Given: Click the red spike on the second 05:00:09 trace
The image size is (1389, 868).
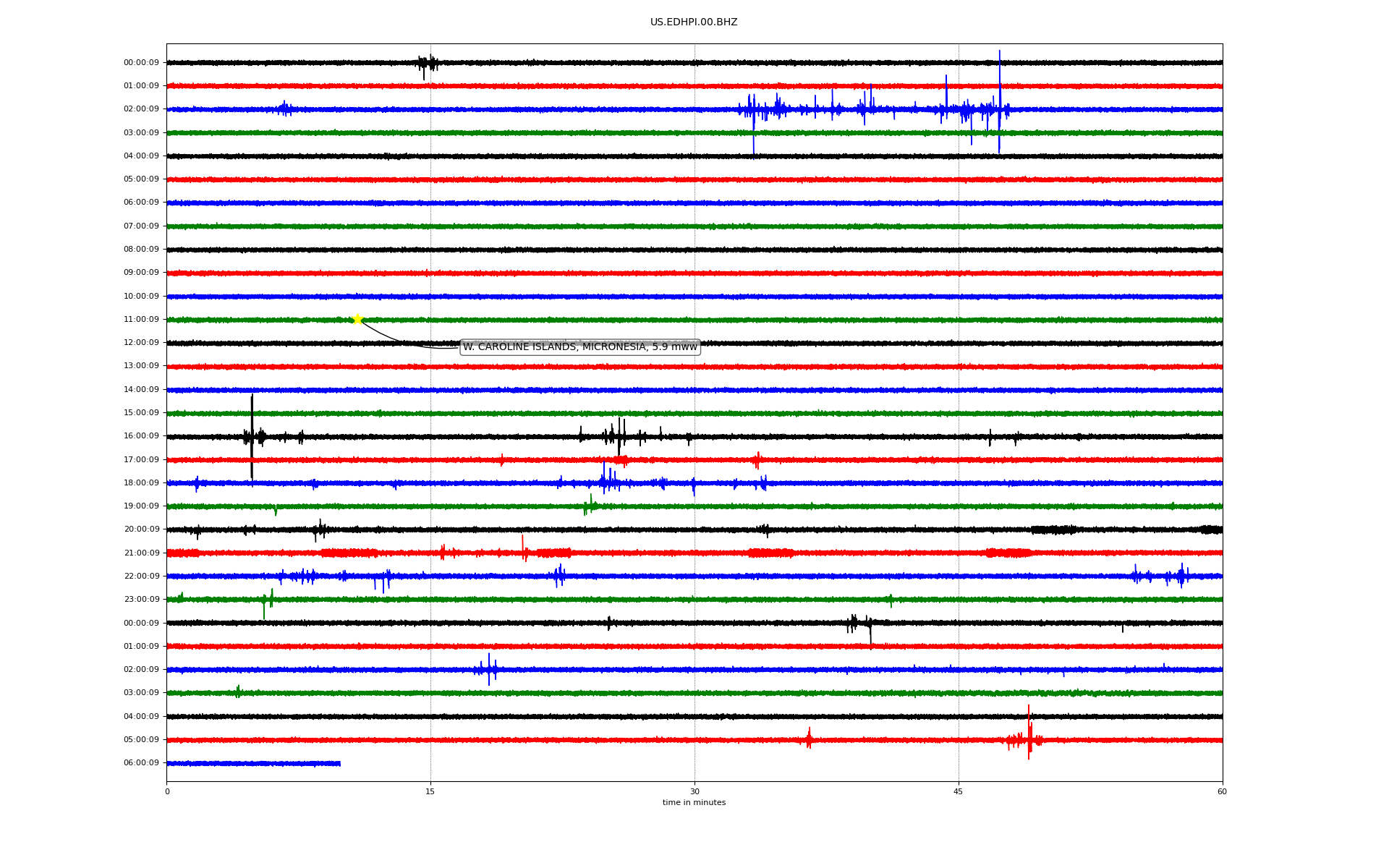Looking at the screenshot, I should point(1029,732).
